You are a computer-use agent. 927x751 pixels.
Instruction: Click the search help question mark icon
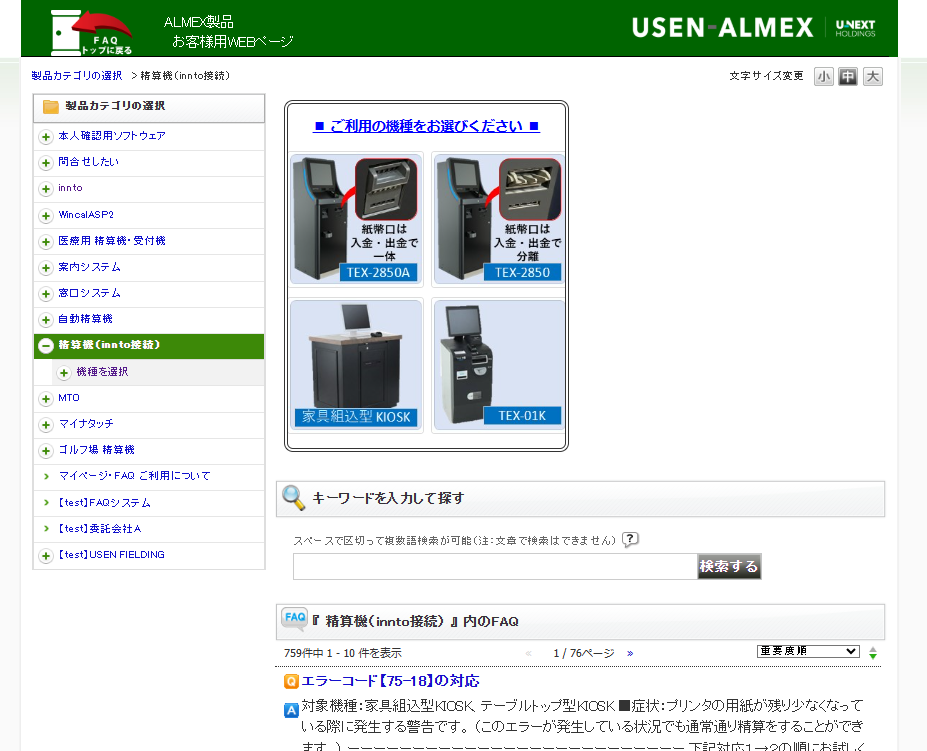(x=630, y=540)
